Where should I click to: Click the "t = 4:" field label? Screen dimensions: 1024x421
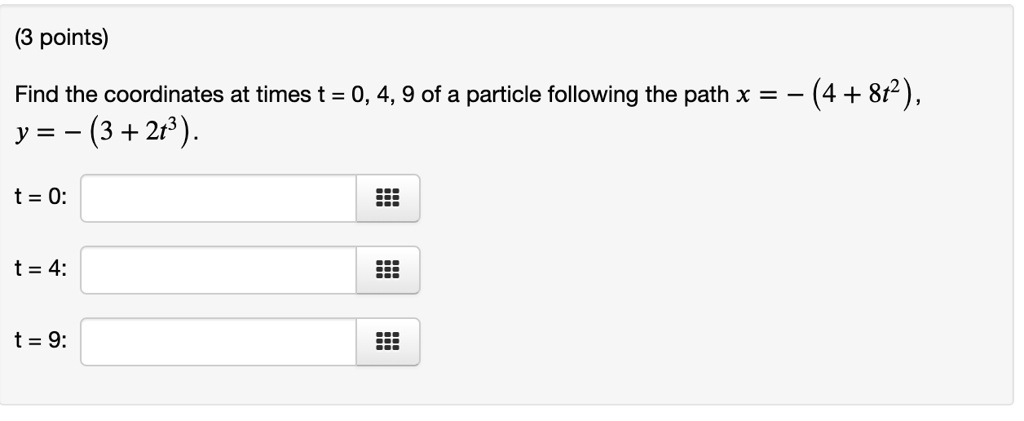point(40,268)
